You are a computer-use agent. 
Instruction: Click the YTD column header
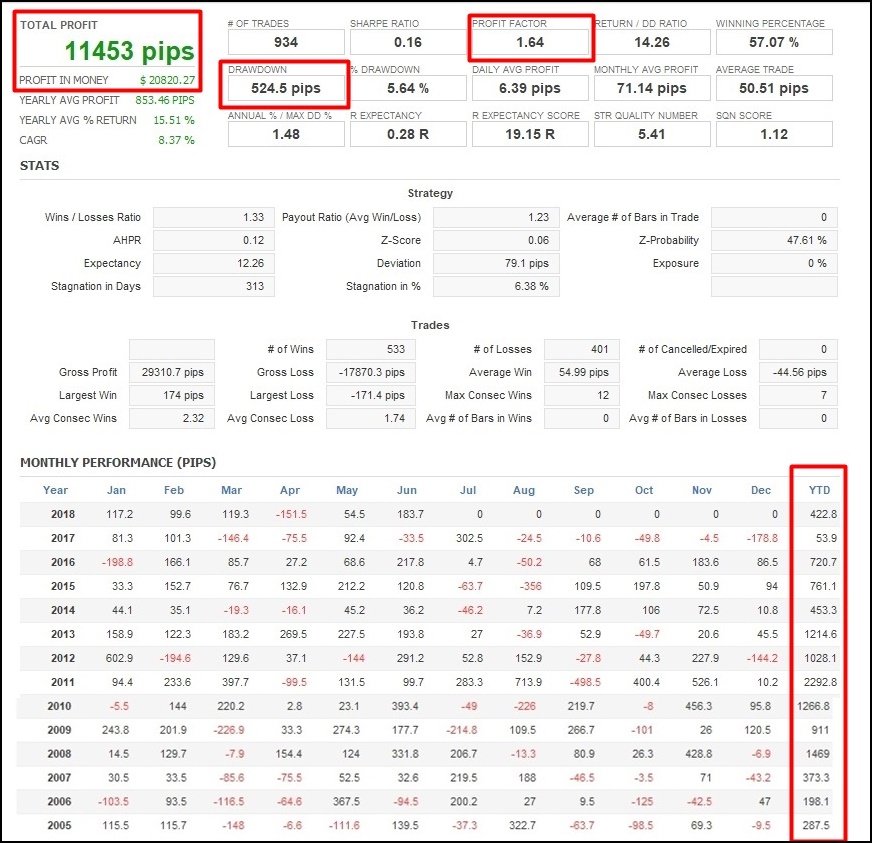[819, 490]
